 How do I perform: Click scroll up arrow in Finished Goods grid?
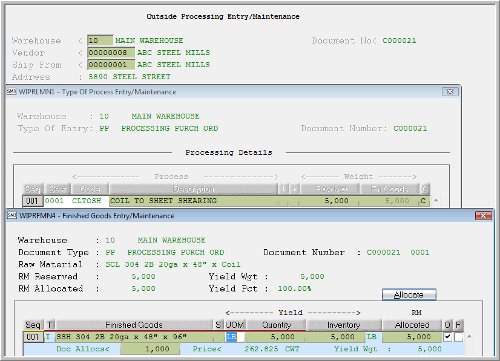click(x=469, y=337)
